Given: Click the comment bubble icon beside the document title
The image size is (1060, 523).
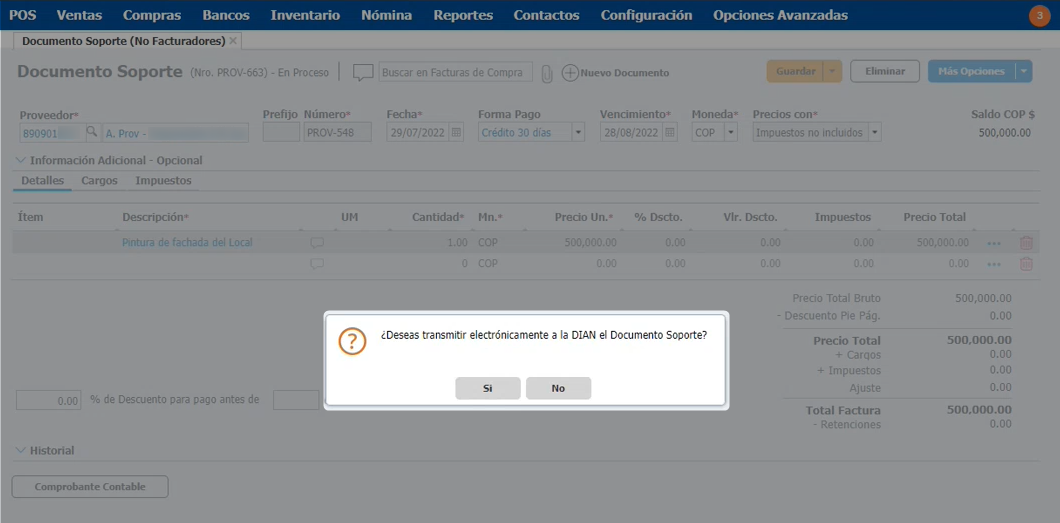Looking at the screenshot, I should tap(363, 72).
